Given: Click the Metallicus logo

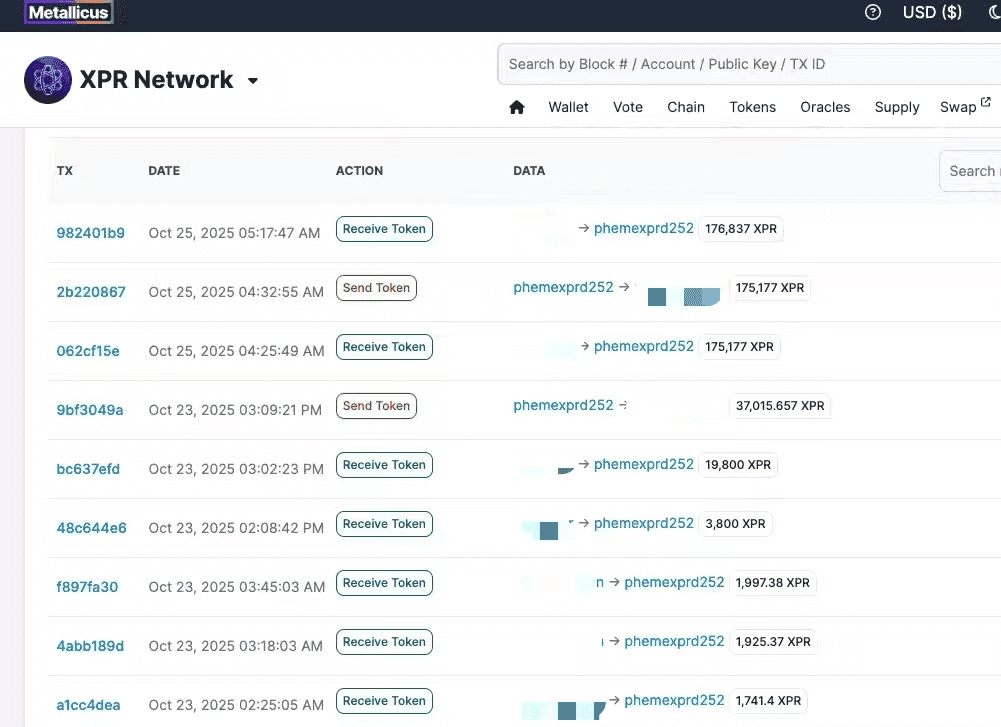Looking at the screenshot, I should pyautogui.click(x=68, y=13).
